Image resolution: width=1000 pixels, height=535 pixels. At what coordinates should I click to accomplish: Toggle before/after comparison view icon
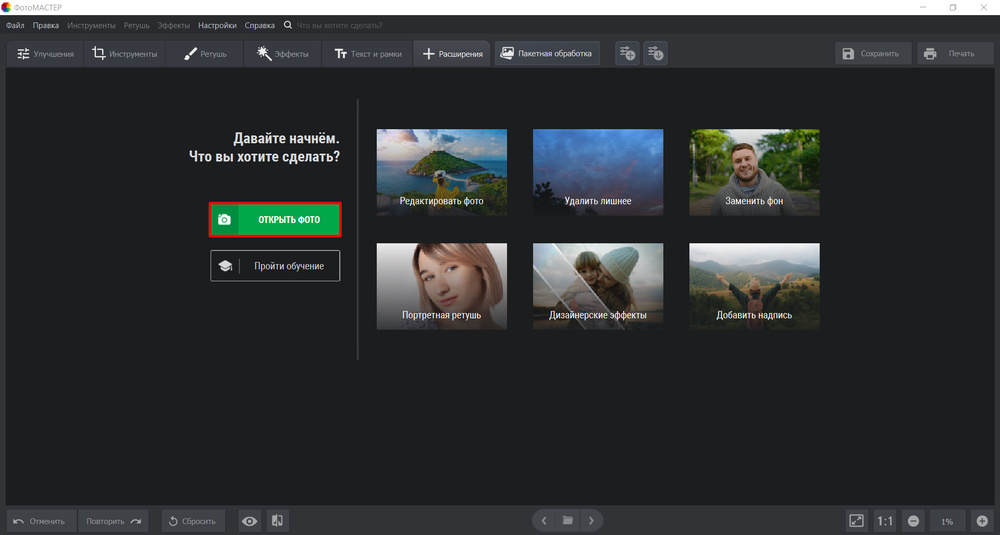tap(277, 521)
